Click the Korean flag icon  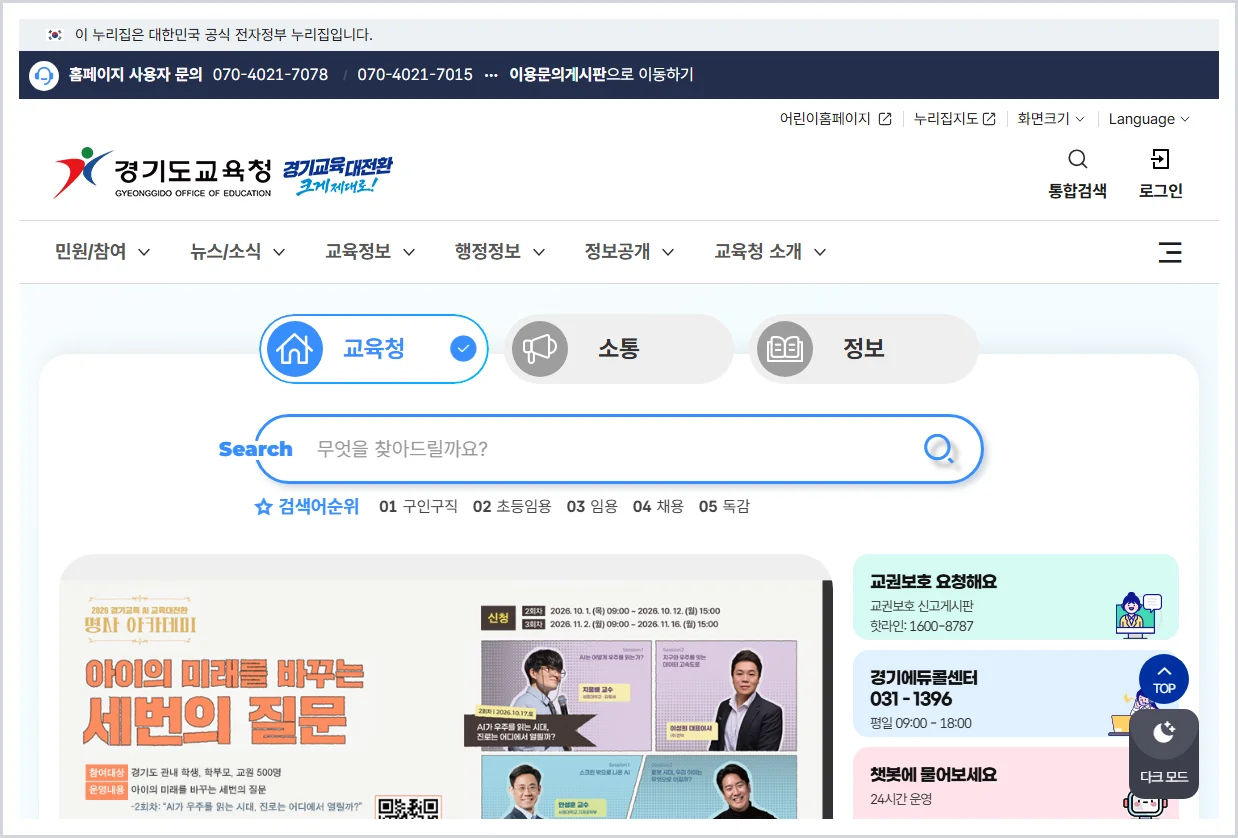[55, 35]
